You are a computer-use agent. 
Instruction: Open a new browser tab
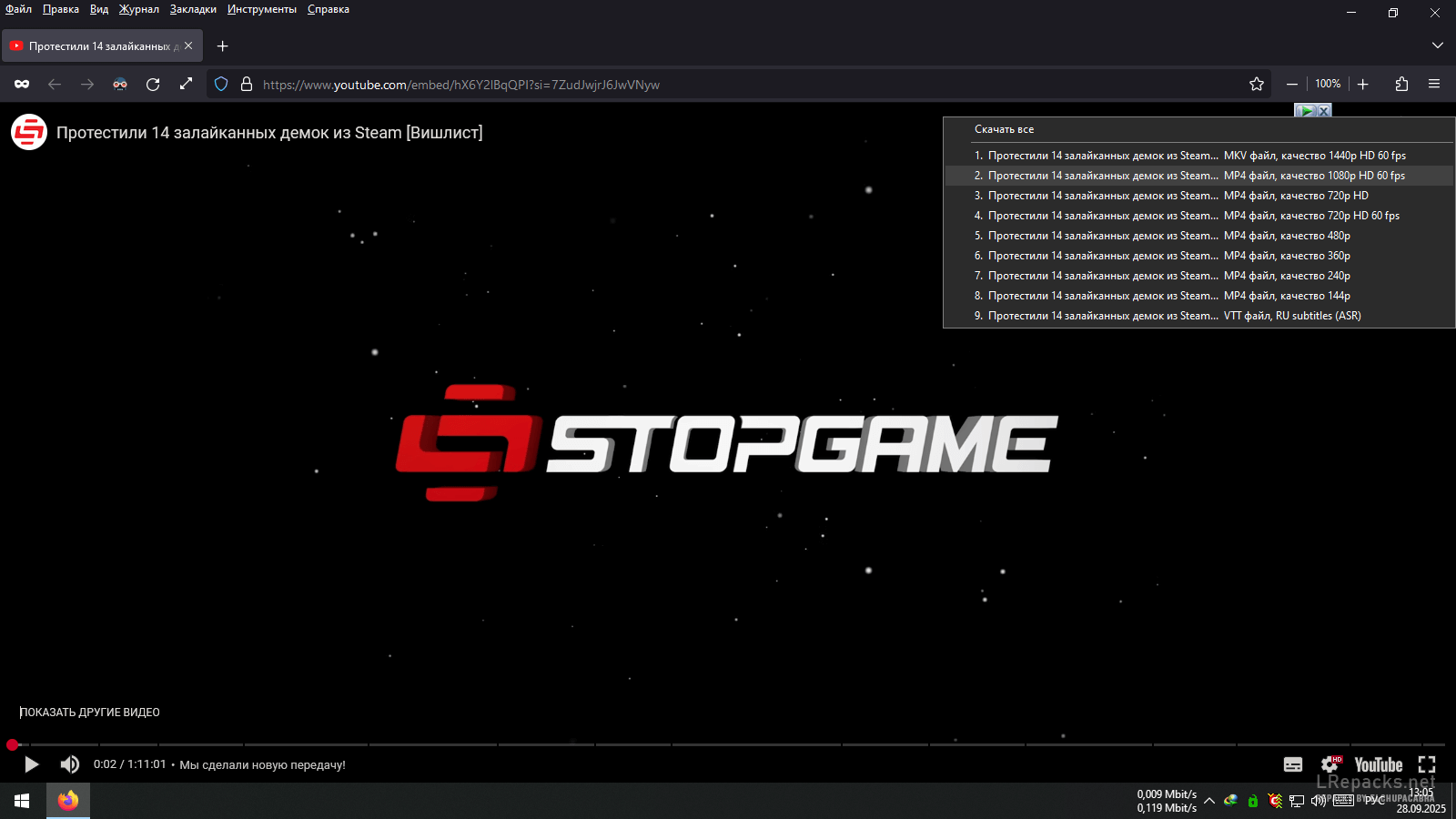223,45
